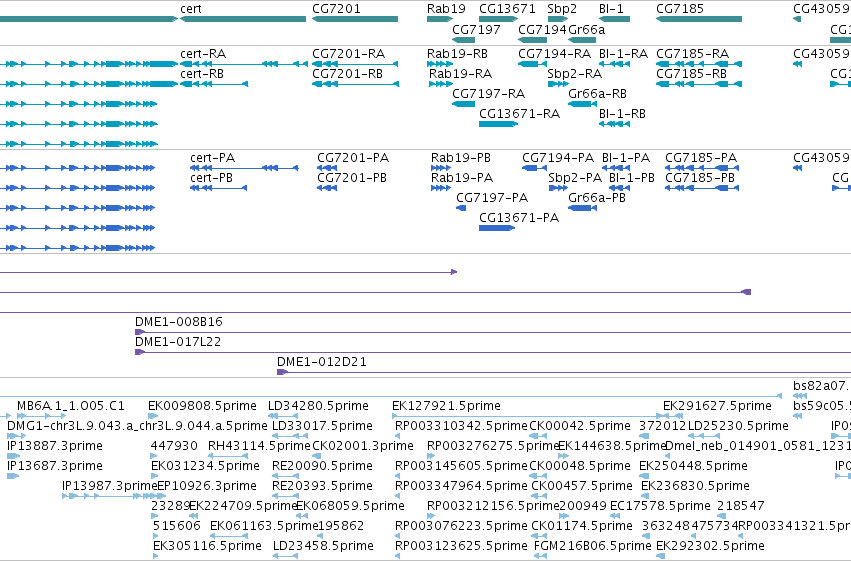Click the LD23458.5prime EST label
This screenshot has width=851, height=561.
(x=323, y=546)
